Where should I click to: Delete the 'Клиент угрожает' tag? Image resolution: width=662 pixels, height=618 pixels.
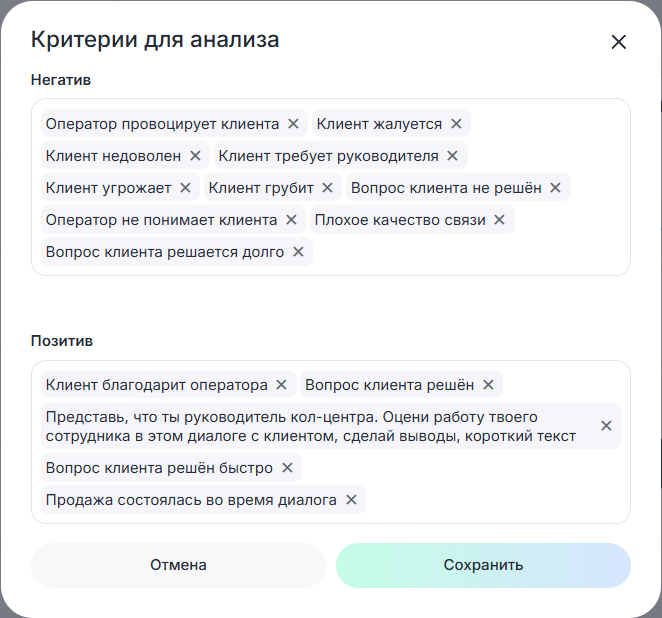pyautogui.click(x=186, y=188)
